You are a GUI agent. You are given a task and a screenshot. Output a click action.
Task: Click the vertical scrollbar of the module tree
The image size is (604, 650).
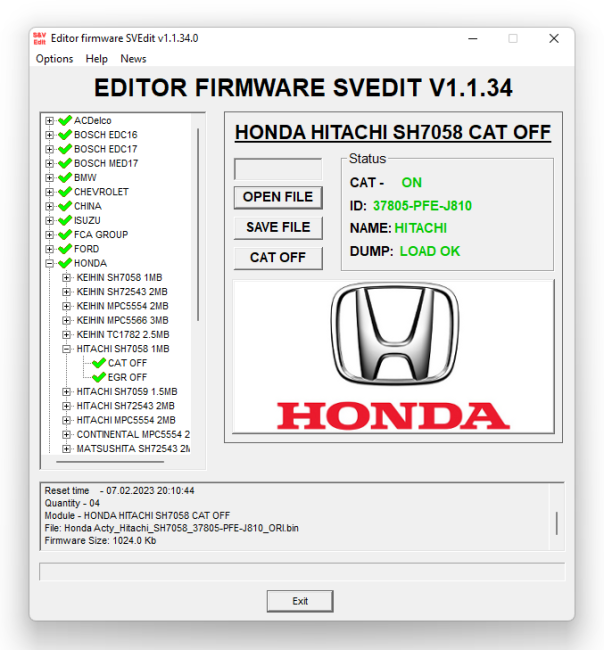point(198,224)
